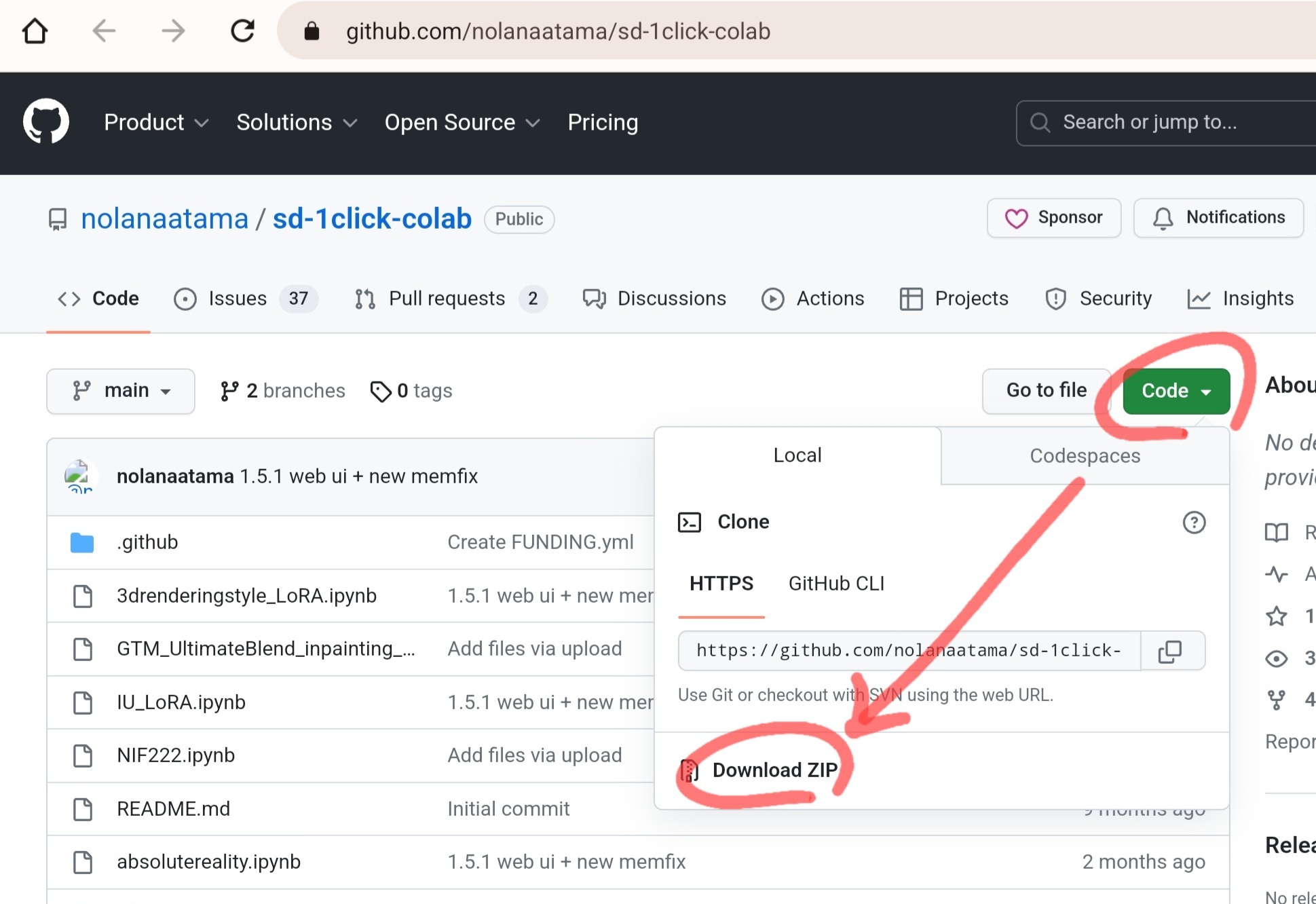Viewport: 1316px width, 904px height.
Task: Copy the clone URL with the copy icon
Action: [x=1171, y=651]
